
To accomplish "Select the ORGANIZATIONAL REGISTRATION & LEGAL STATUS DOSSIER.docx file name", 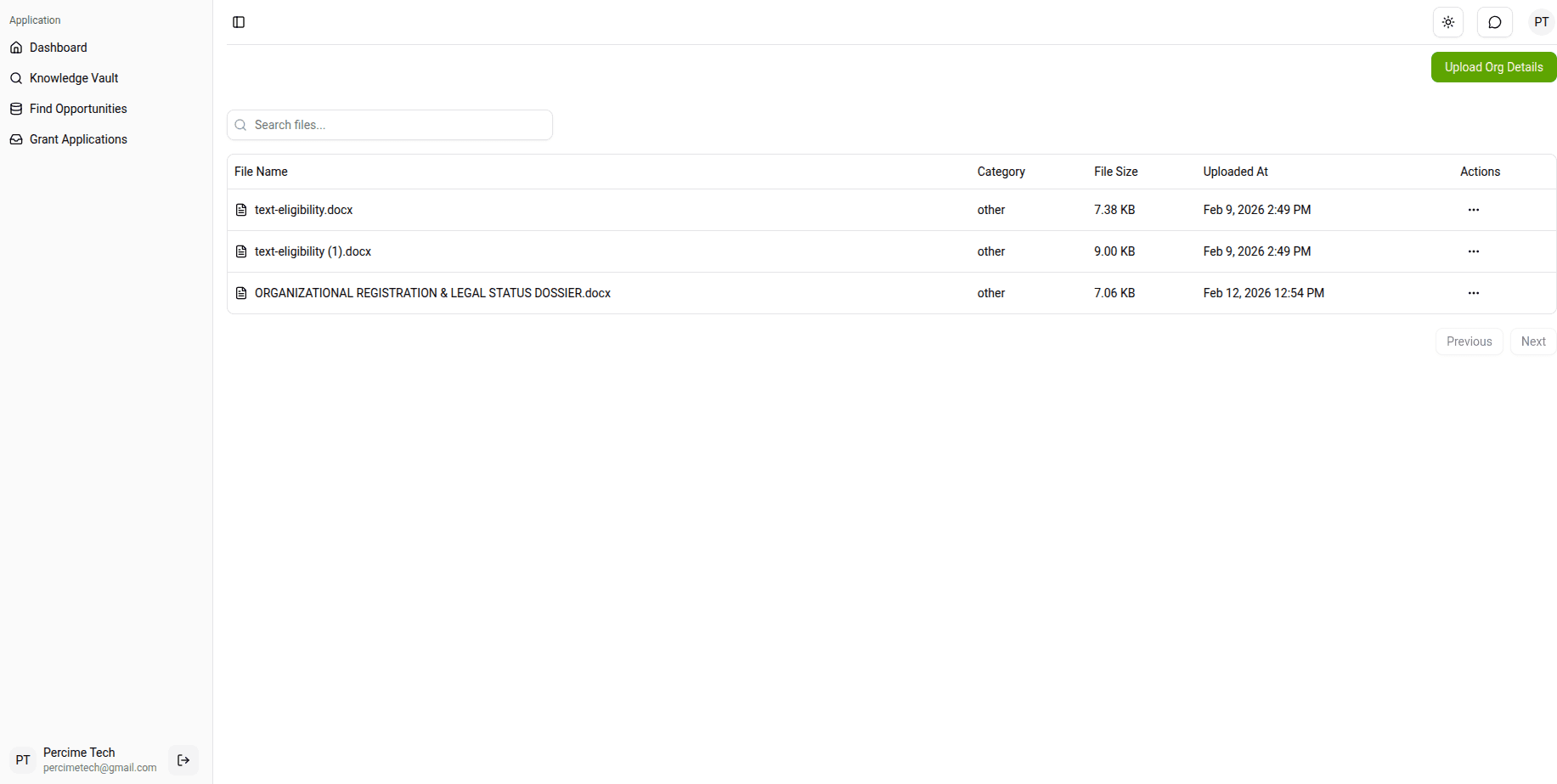I will coord(432,293).
